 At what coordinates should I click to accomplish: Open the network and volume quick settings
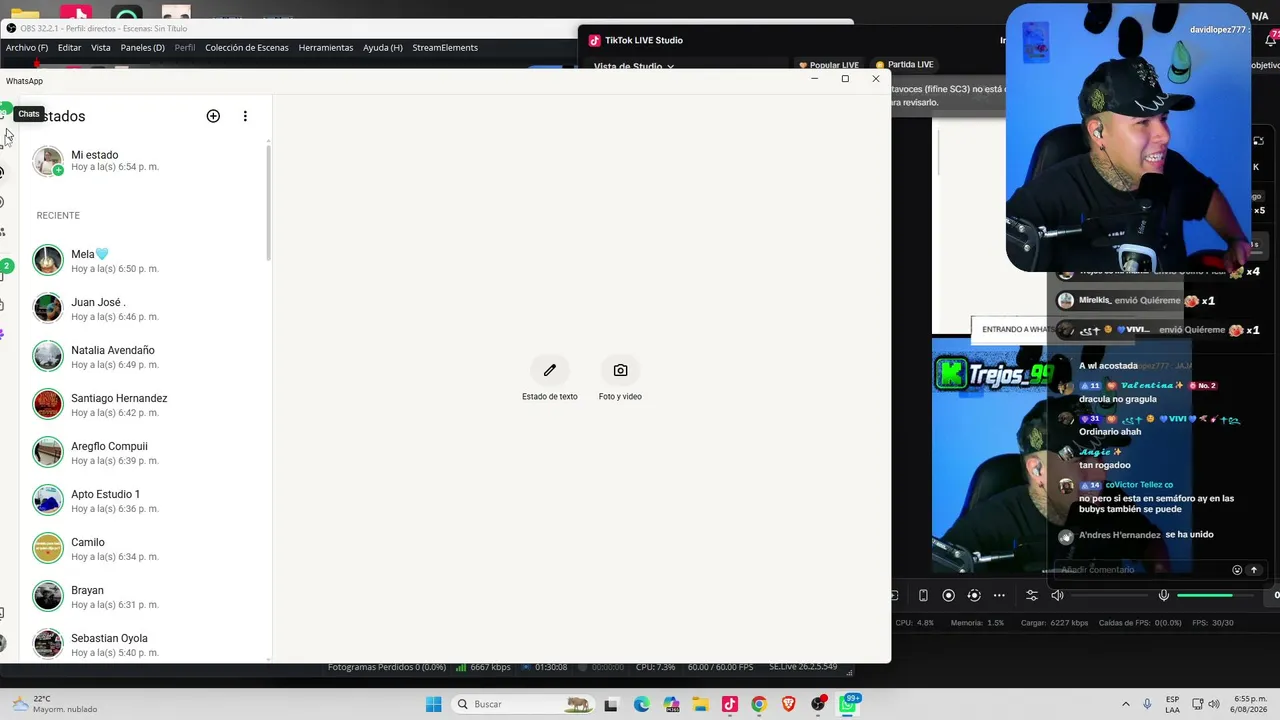[x=1206, y=704]
